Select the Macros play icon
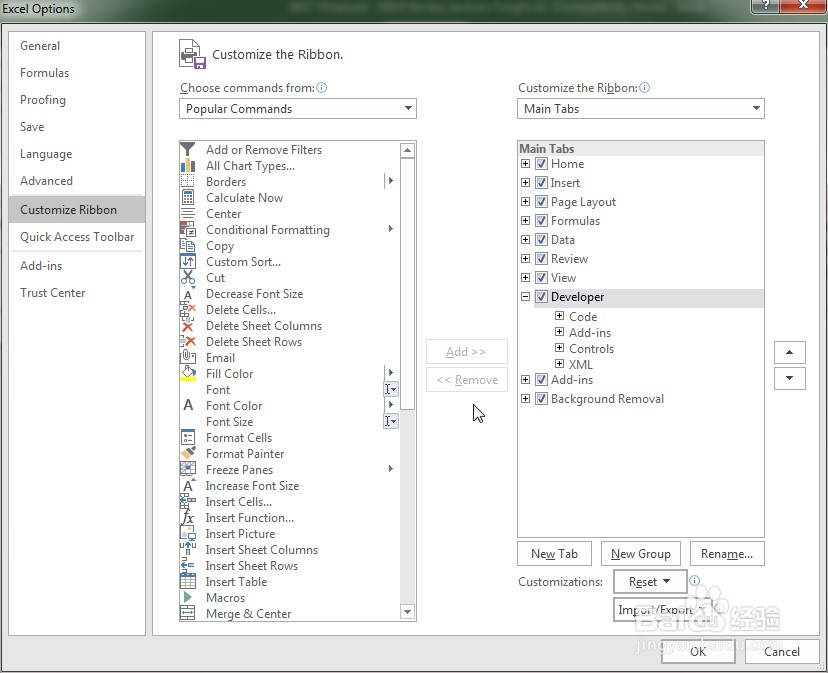This screenshot has height=673, width=828. (187, 597)
